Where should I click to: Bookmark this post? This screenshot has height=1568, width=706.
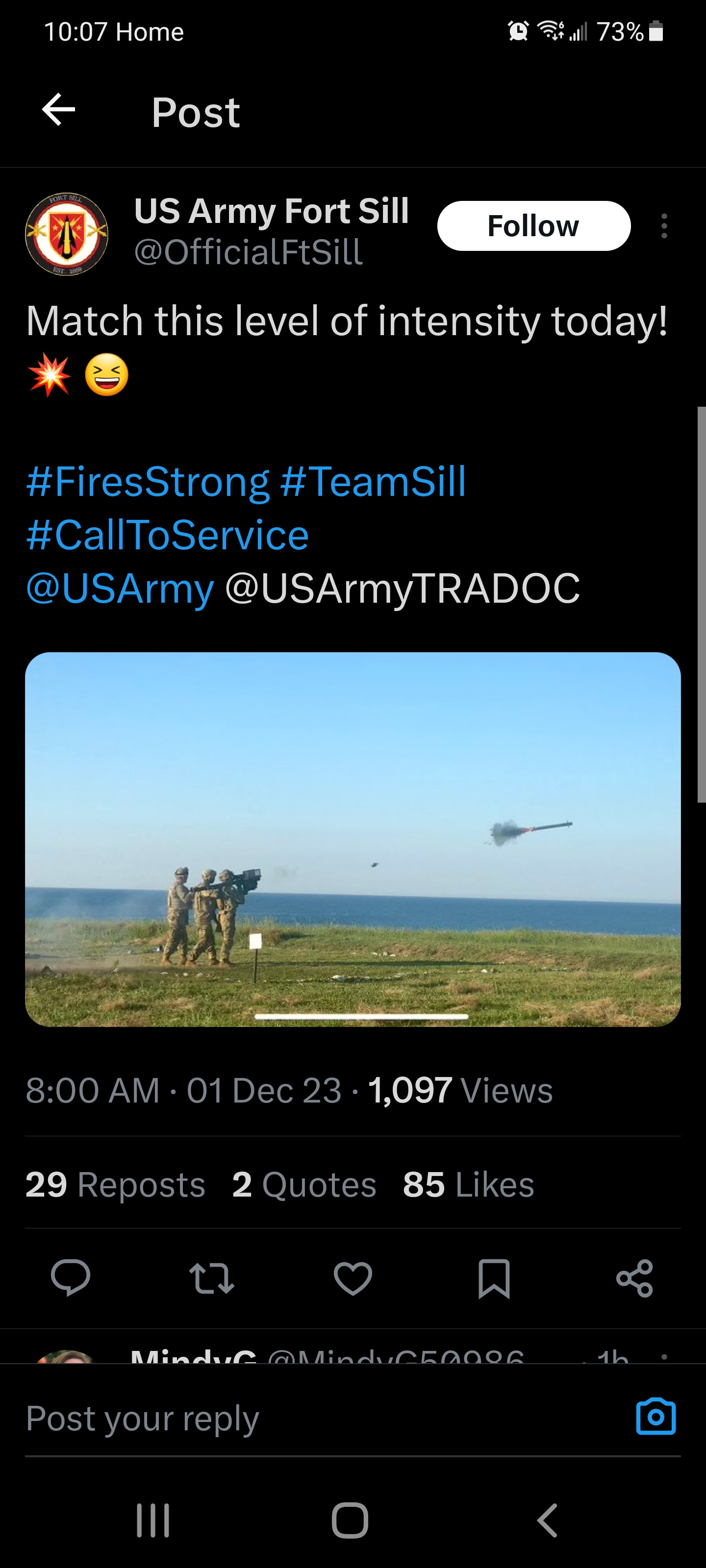pos(493,1277)
